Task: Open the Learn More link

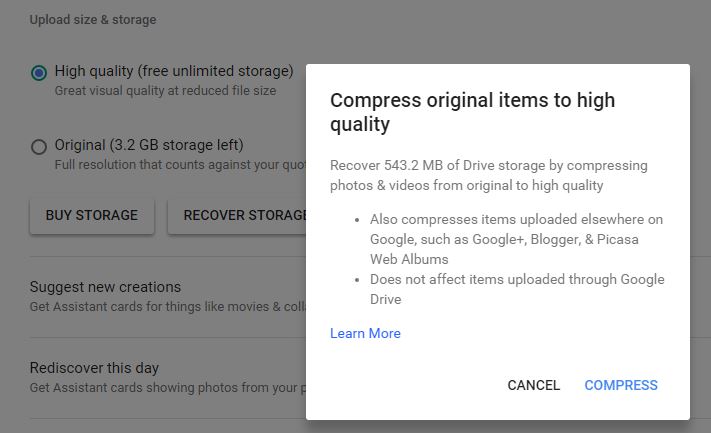Action: (x=365, y=333)
